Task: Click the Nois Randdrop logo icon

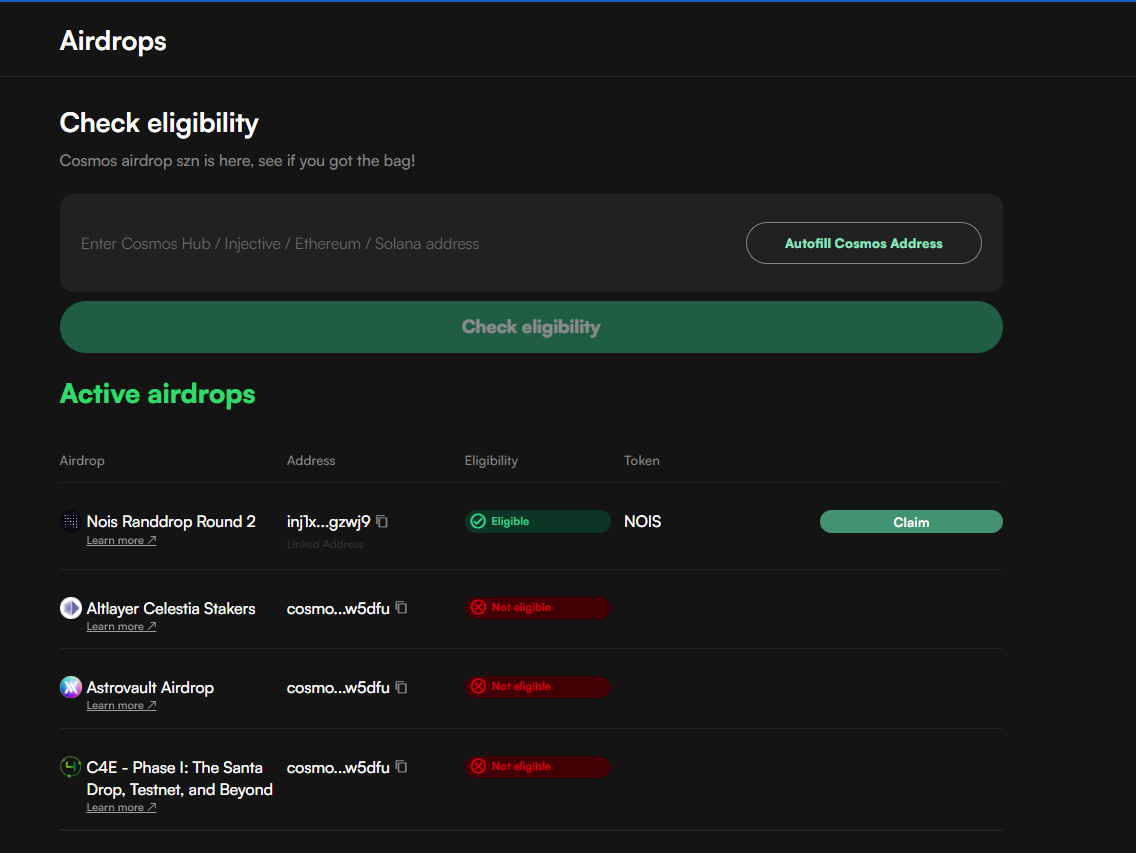Action: [x=70, y=521]
